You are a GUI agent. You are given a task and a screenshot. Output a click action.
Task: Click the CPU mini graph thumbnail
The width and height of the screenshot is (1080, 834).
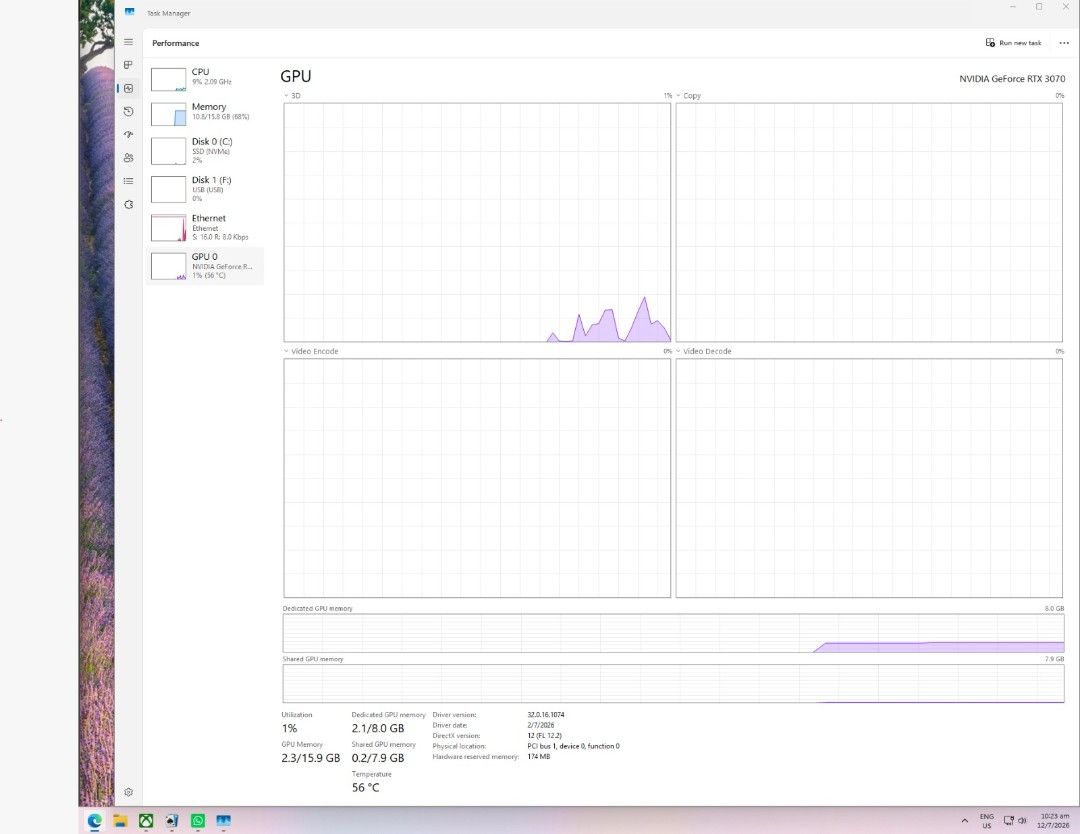[168, 79]
